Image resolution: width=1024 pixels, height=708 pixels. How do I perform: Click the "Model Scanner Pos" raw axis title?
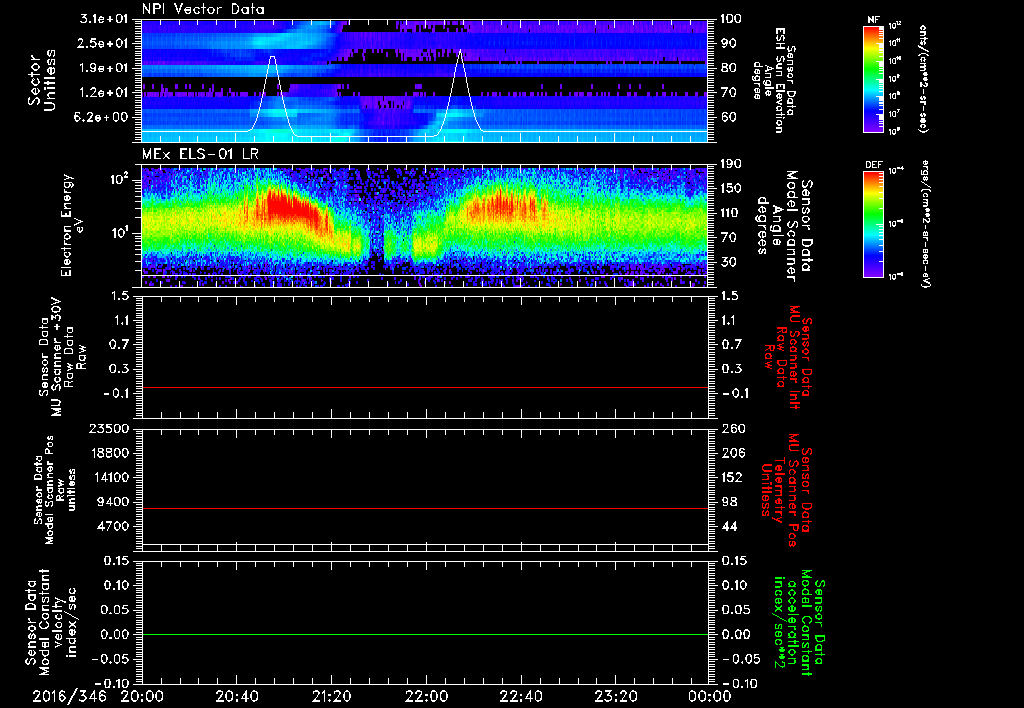click(x=54, y=490)
